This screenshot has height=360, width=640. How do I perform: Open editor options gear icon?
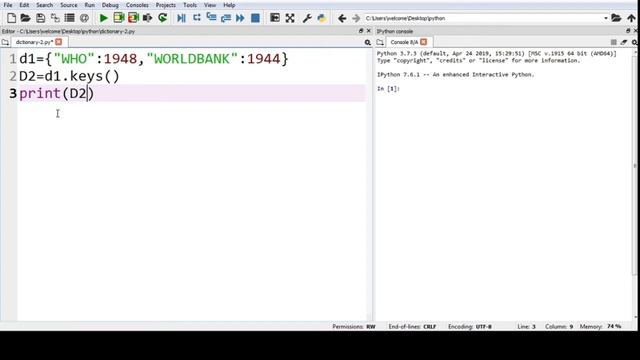(368, 42)
